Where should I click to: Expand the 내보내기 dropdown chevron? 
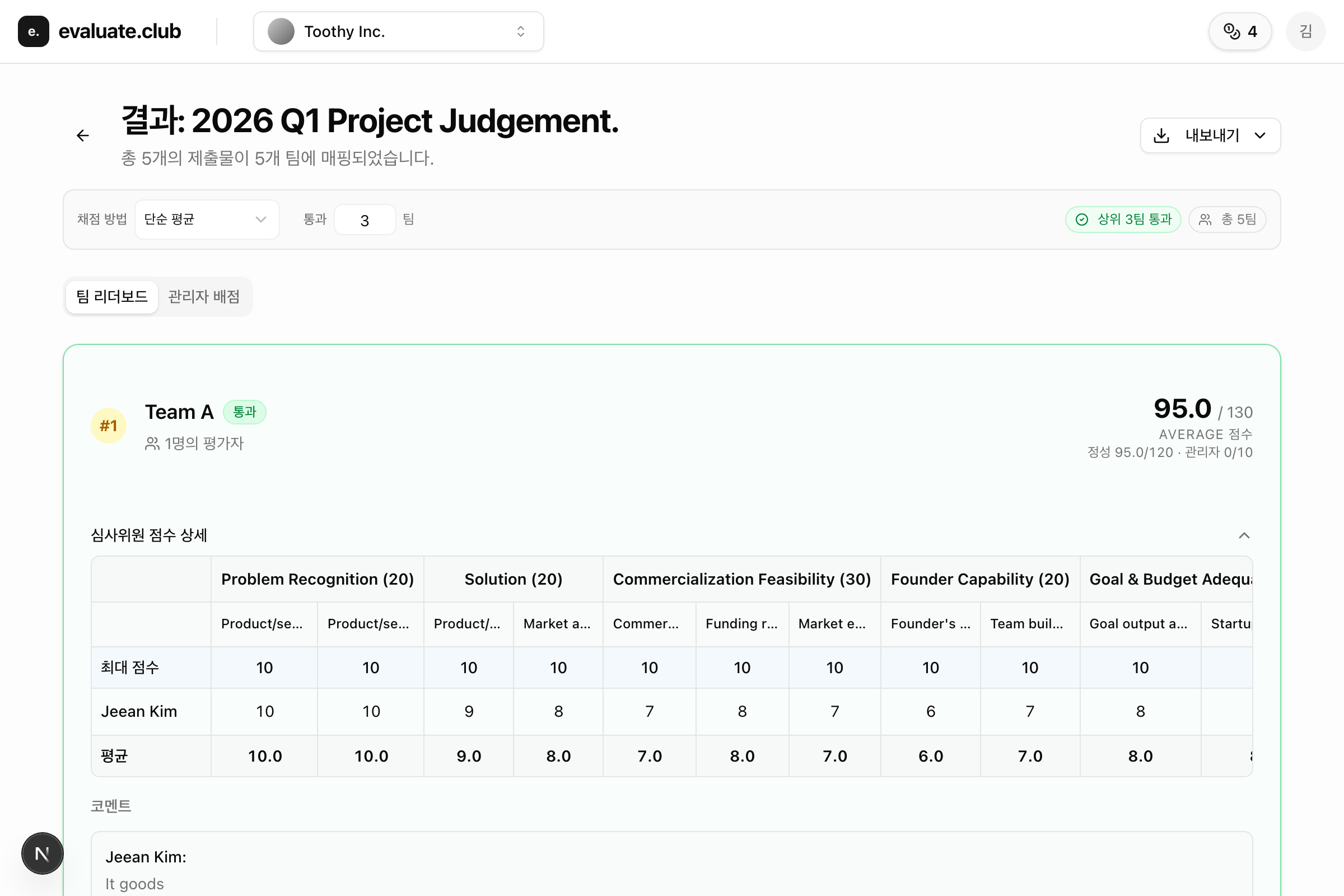(x=1259, y=136)
